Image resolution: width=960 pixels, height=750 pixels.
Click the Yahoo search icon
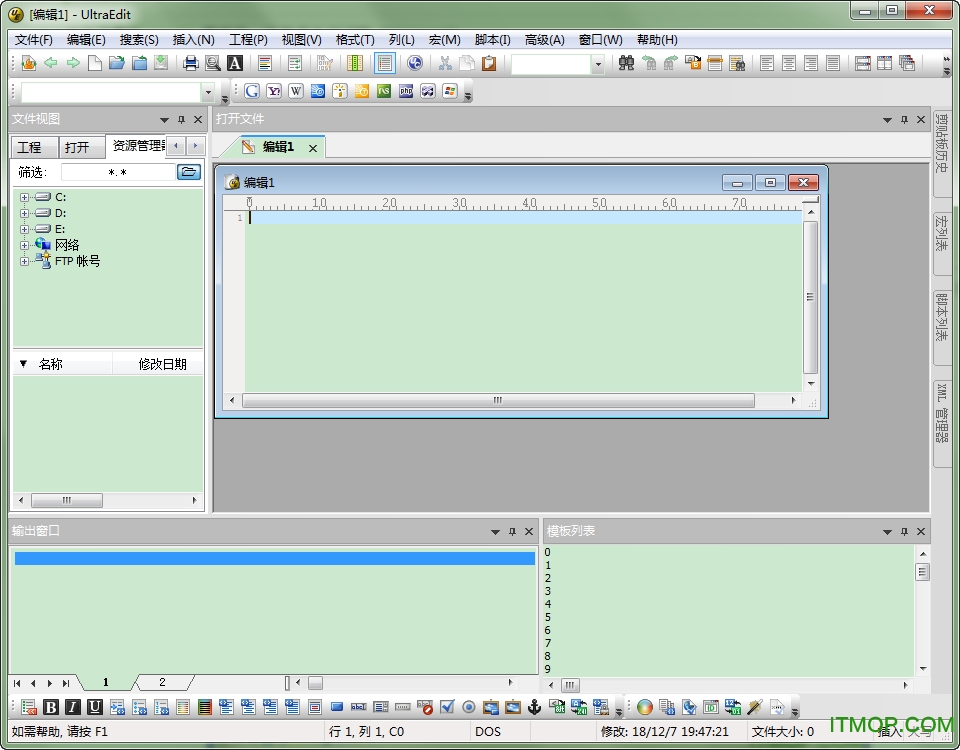click(x=274, y=91)
